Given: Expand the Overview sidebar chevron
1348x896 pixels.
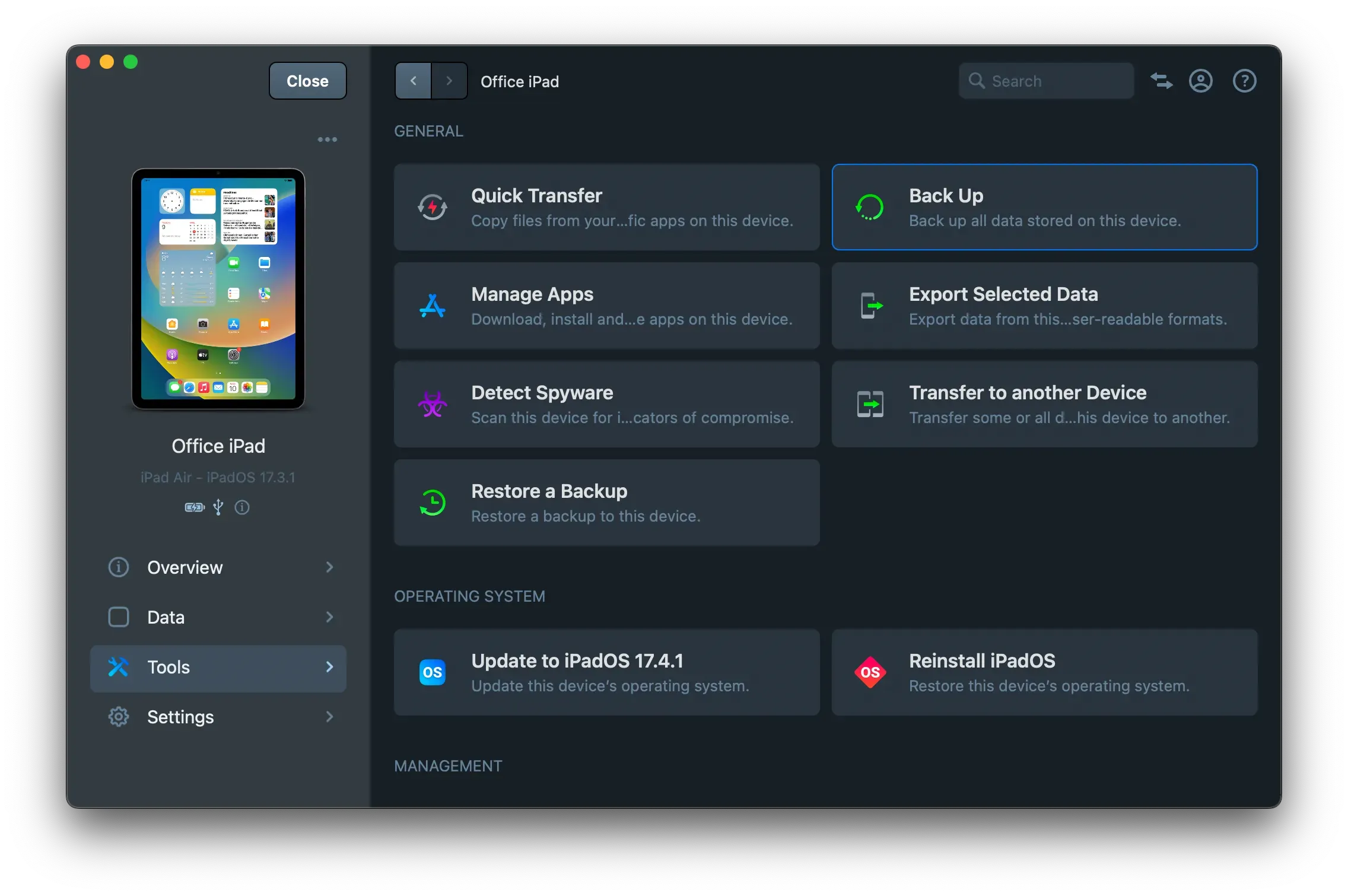Looking at the screenshot, I should (x=329, y=567).
